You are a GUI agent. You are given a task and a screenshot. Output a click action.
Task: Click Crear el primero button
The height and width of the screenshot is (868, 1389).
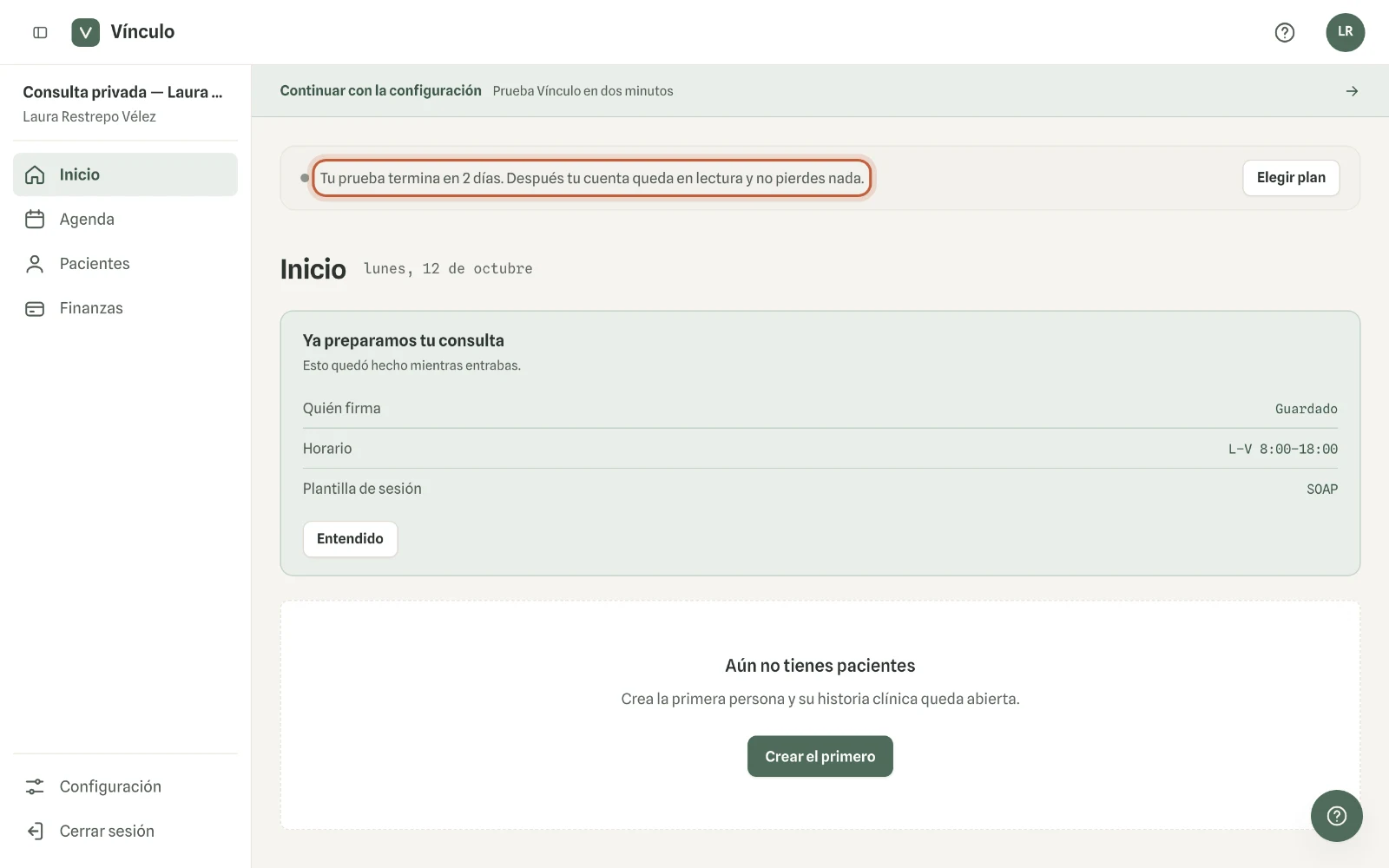click(x=820, y=756)
